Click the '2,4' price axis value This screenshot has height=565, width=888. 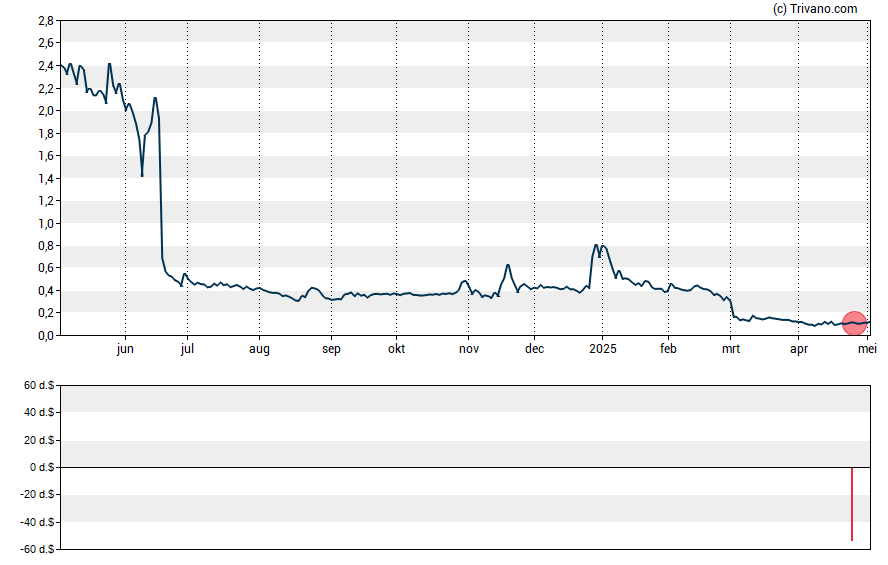click(x=46, y=66)
